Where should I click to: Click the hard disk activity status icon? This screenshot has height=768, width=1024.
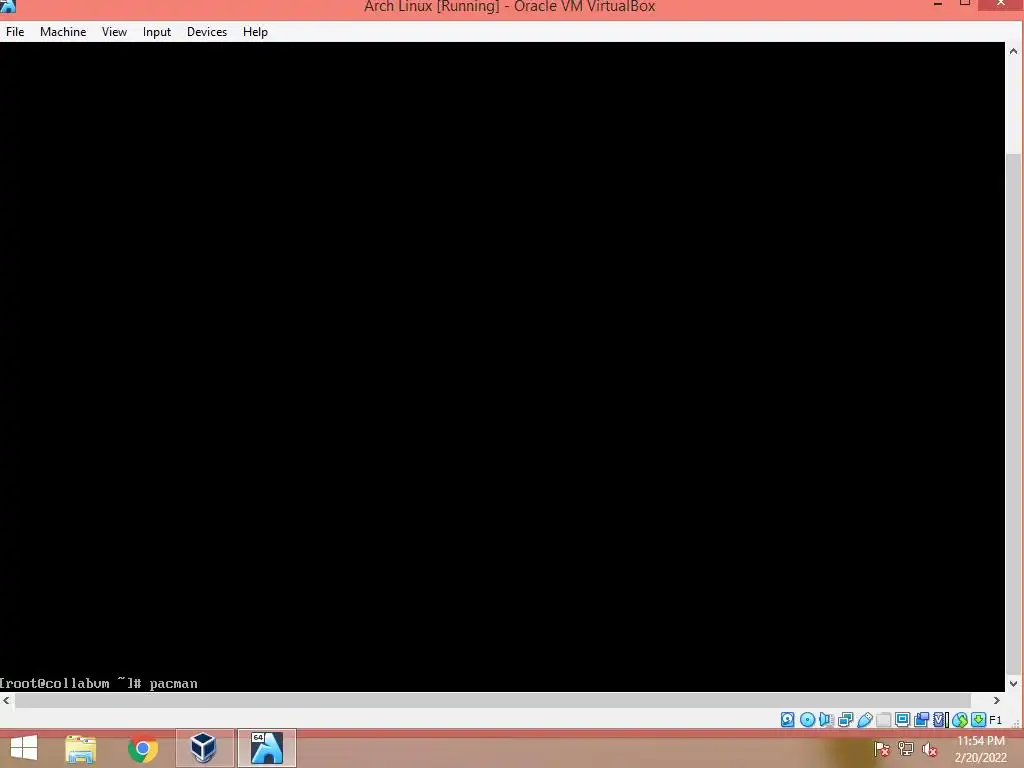788,720
